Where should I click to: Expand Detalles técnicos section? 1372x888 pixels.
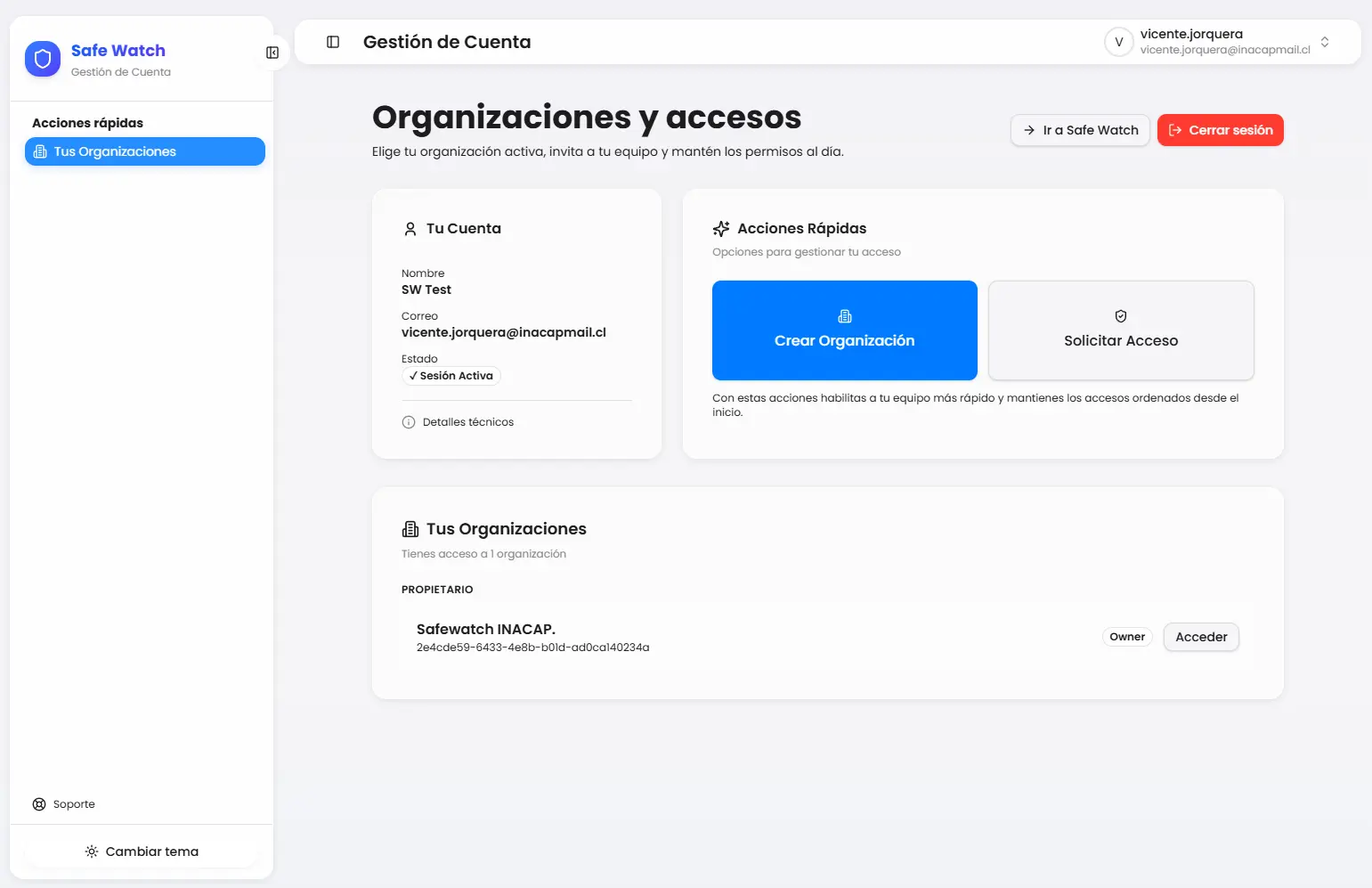(467, 422)
